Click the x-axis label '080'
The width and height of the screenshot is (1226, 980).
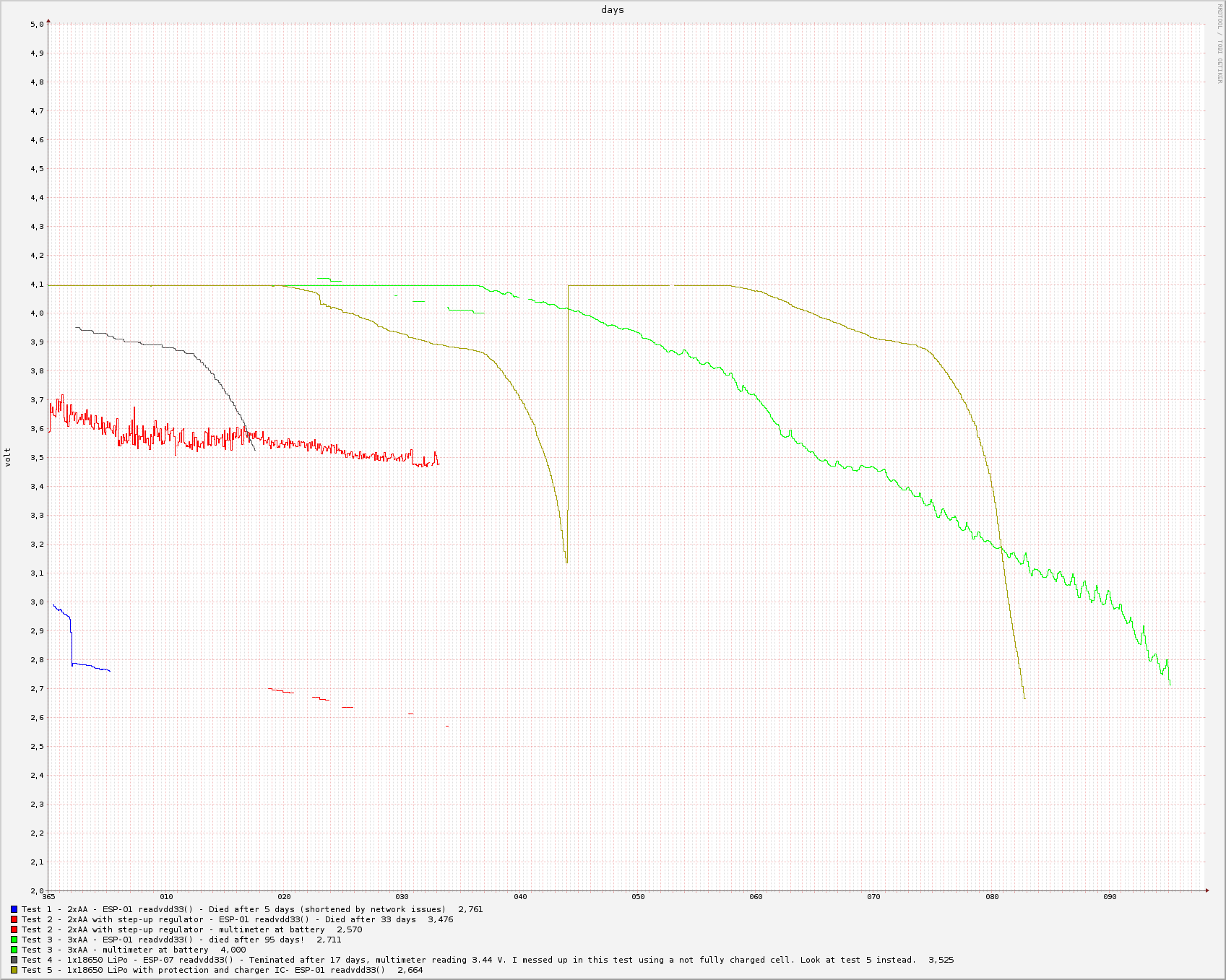[992, 897]
